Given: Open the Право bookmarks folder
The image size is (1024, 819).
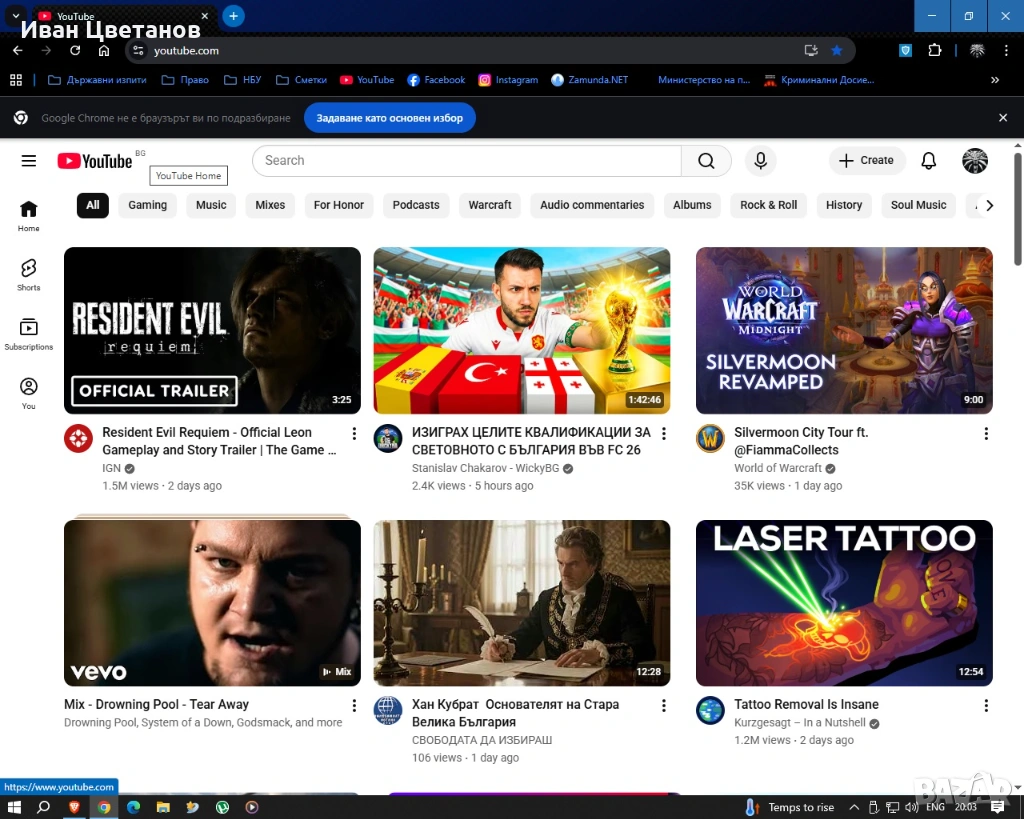Looking at the screenshot, I should click(x=186, y=80).
